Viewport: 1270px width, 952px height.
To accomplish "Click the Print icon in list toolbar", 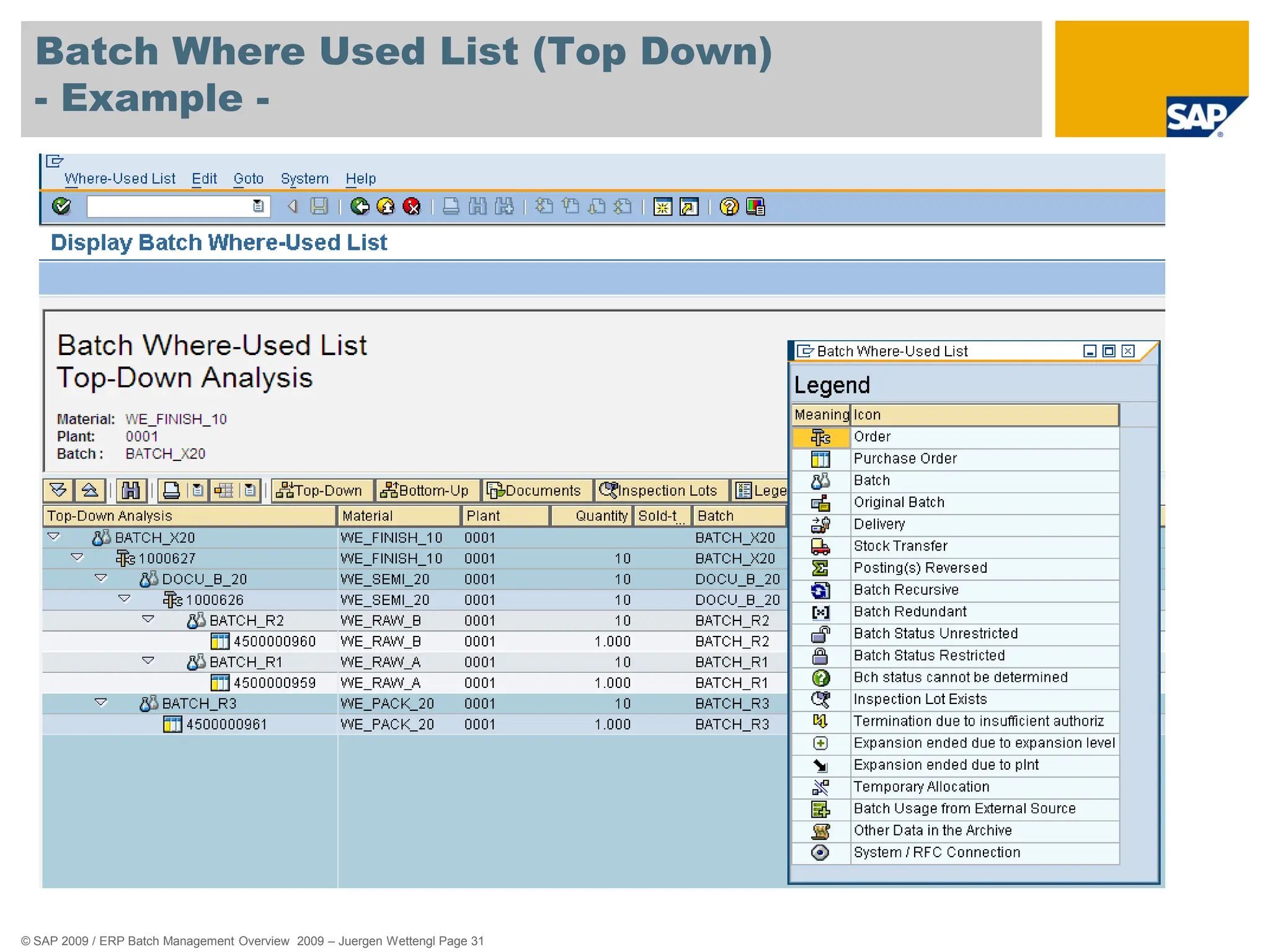I will 171,490.
